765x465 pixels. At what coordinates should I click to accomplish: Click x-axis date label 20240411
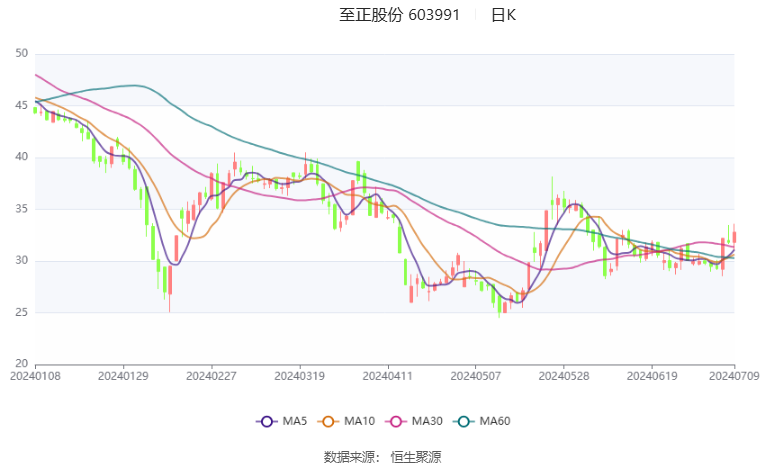point(388,376)
